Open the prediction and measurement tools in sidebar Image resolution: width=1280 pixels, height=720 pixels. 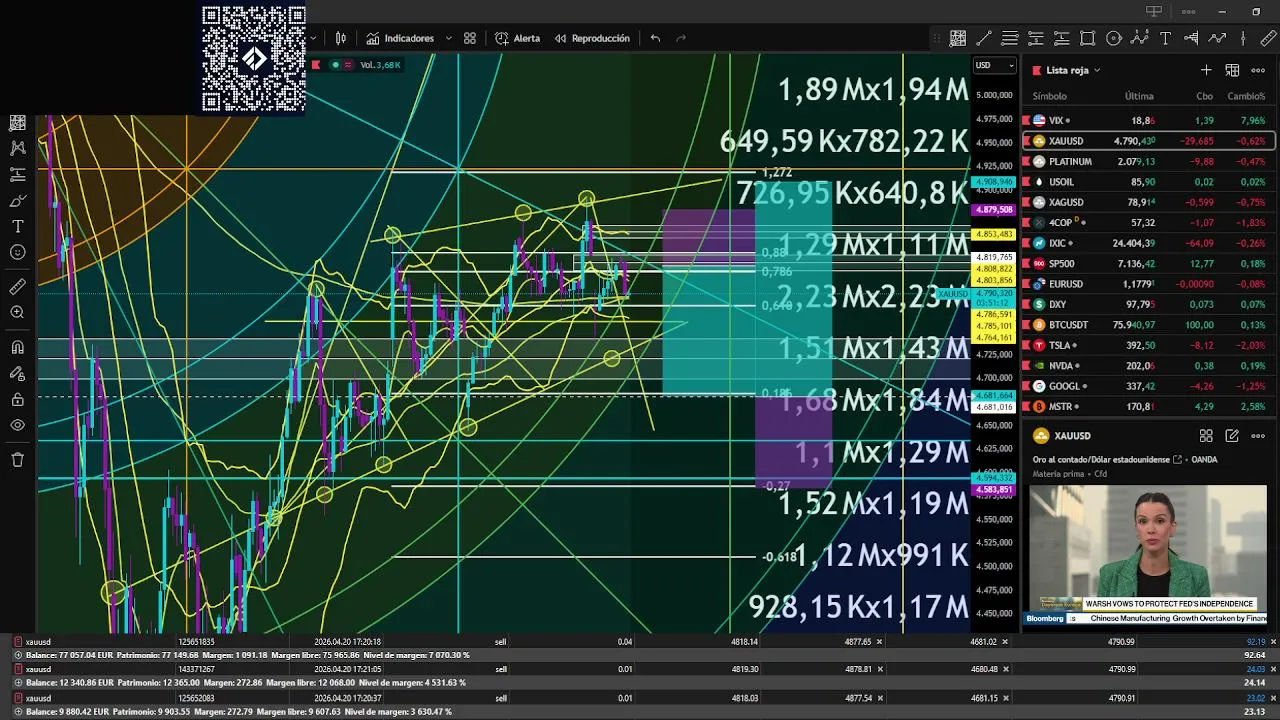click(x=17, y=174)
